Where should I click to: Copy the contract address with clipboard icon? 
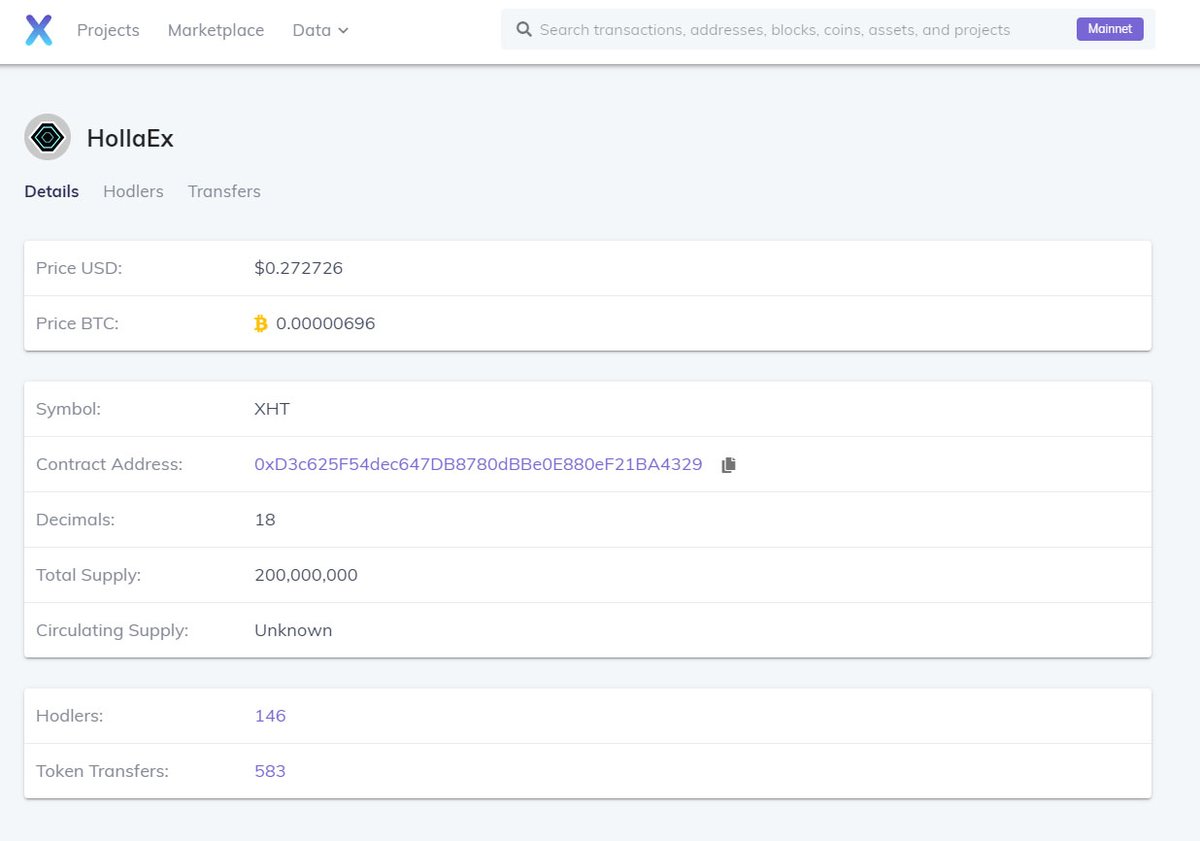pyautogui.click(x=728, y=464)
